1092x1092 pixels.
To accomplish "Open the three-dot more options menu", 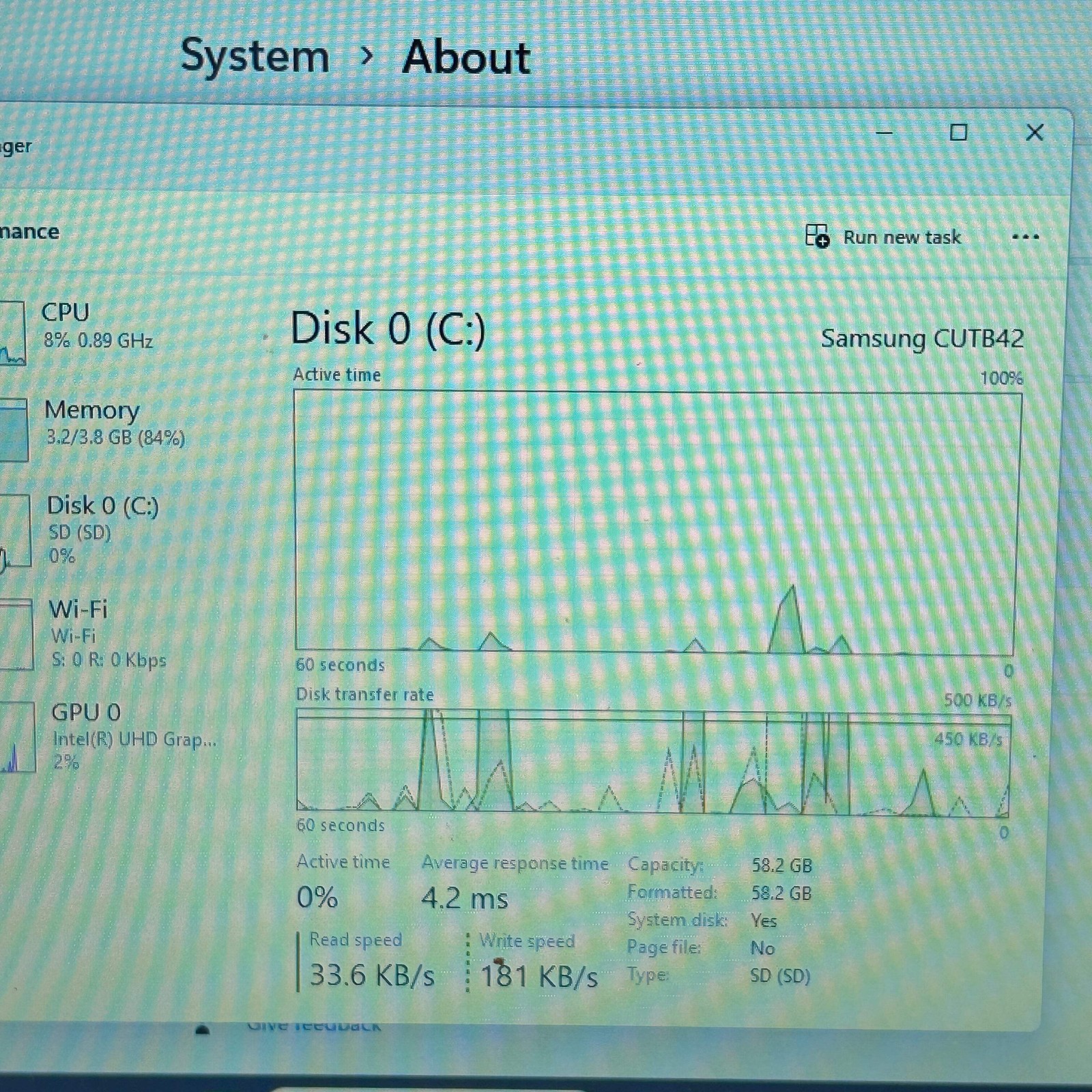I will [1025, 237].
